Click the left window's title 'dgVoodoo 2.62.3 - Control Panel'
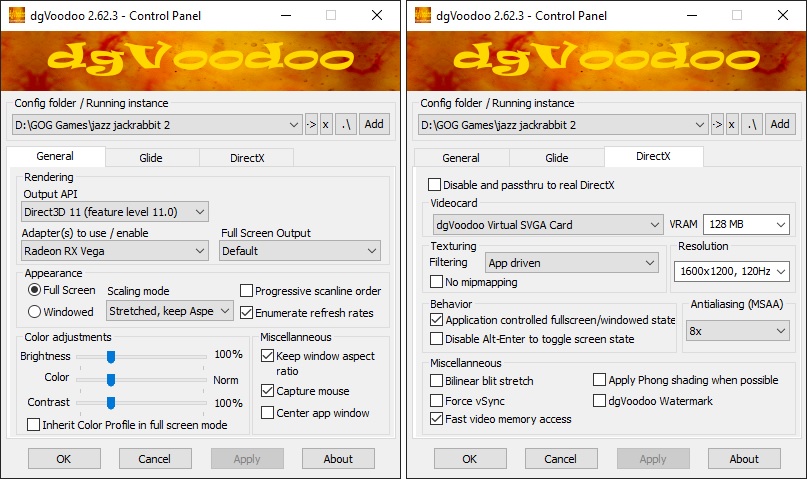The width and height of the screenshot is (810, 482). [x=115, y=15]
